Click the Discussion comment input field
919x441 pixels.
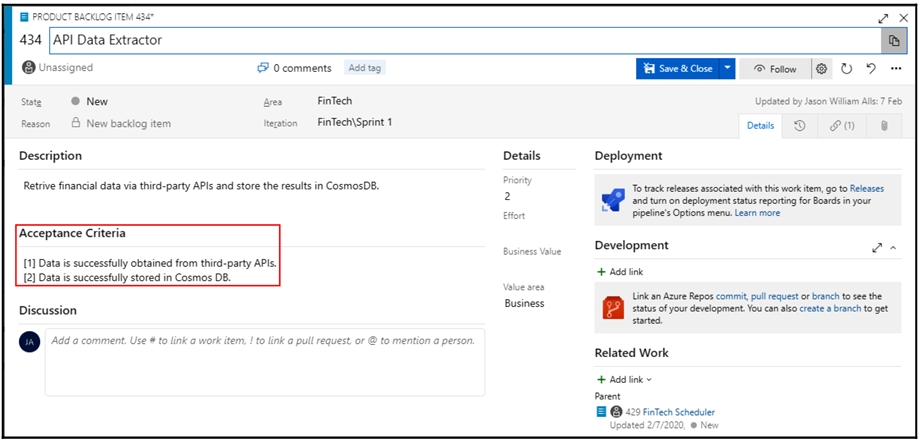point(264,360)
